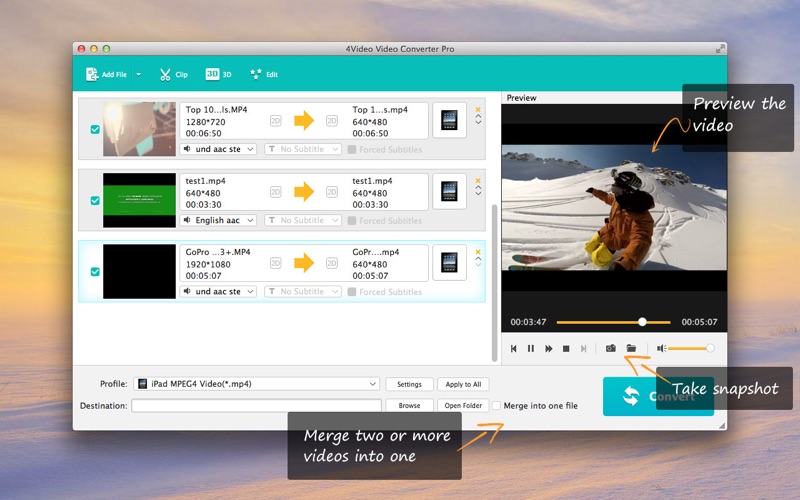Open No Subtitle dropdown for GoPro row
This screenshot has height=500, width=800.
(x=303, y=291)
